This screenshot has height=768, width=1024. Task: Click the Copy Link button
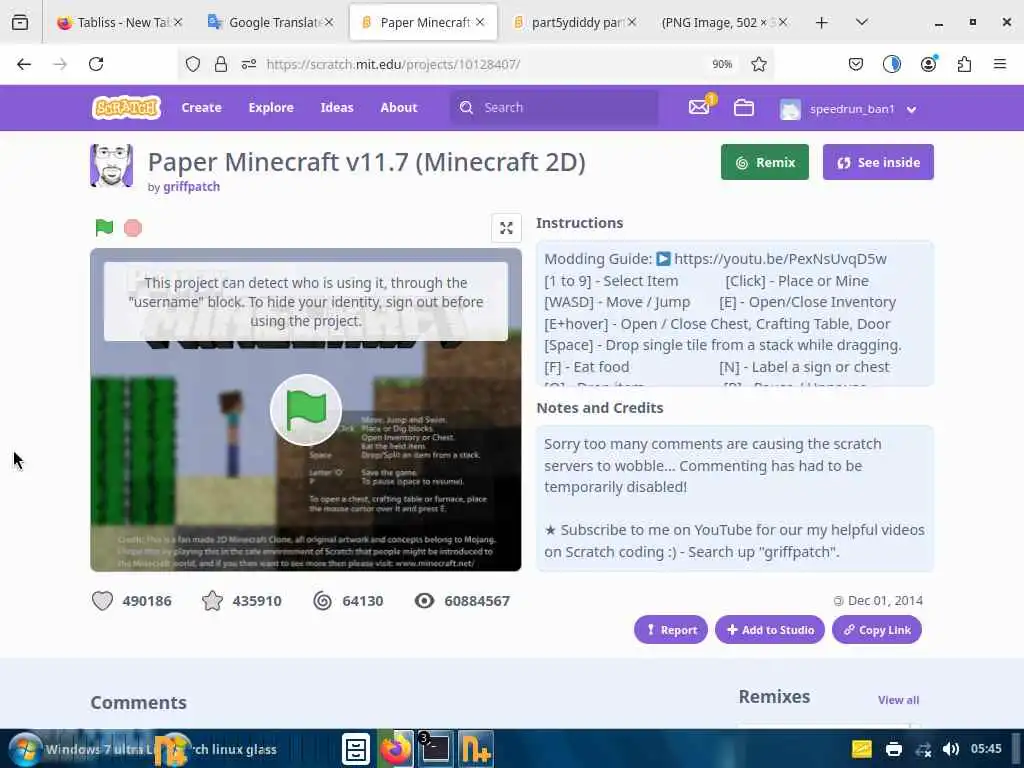(876, 630)
